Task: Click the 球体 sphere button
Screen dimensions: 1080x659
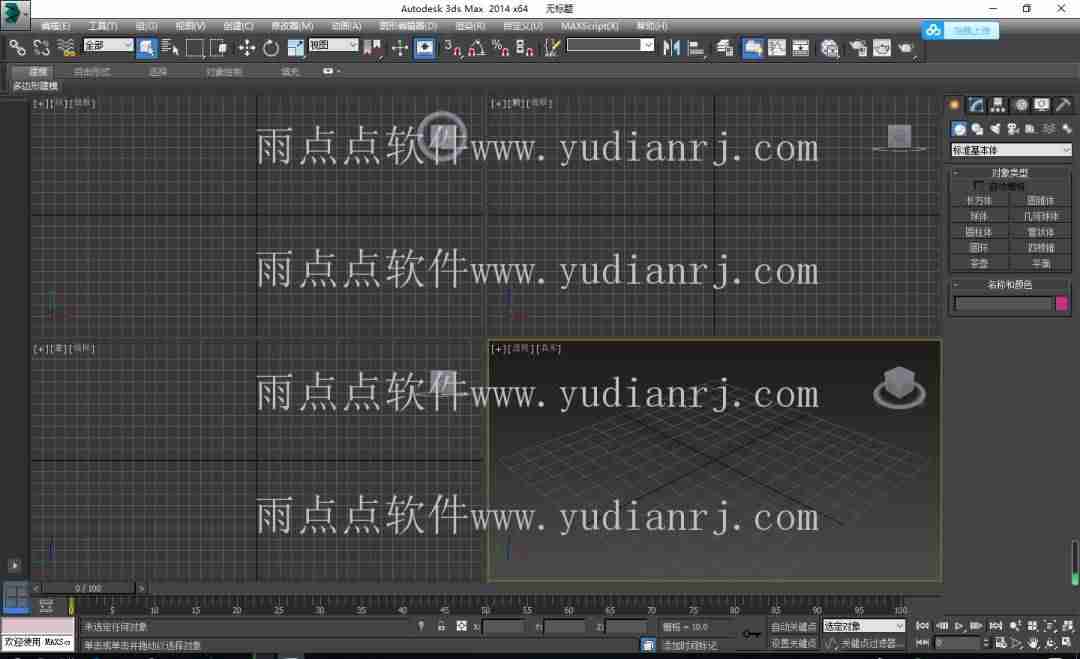Action: 979,216
